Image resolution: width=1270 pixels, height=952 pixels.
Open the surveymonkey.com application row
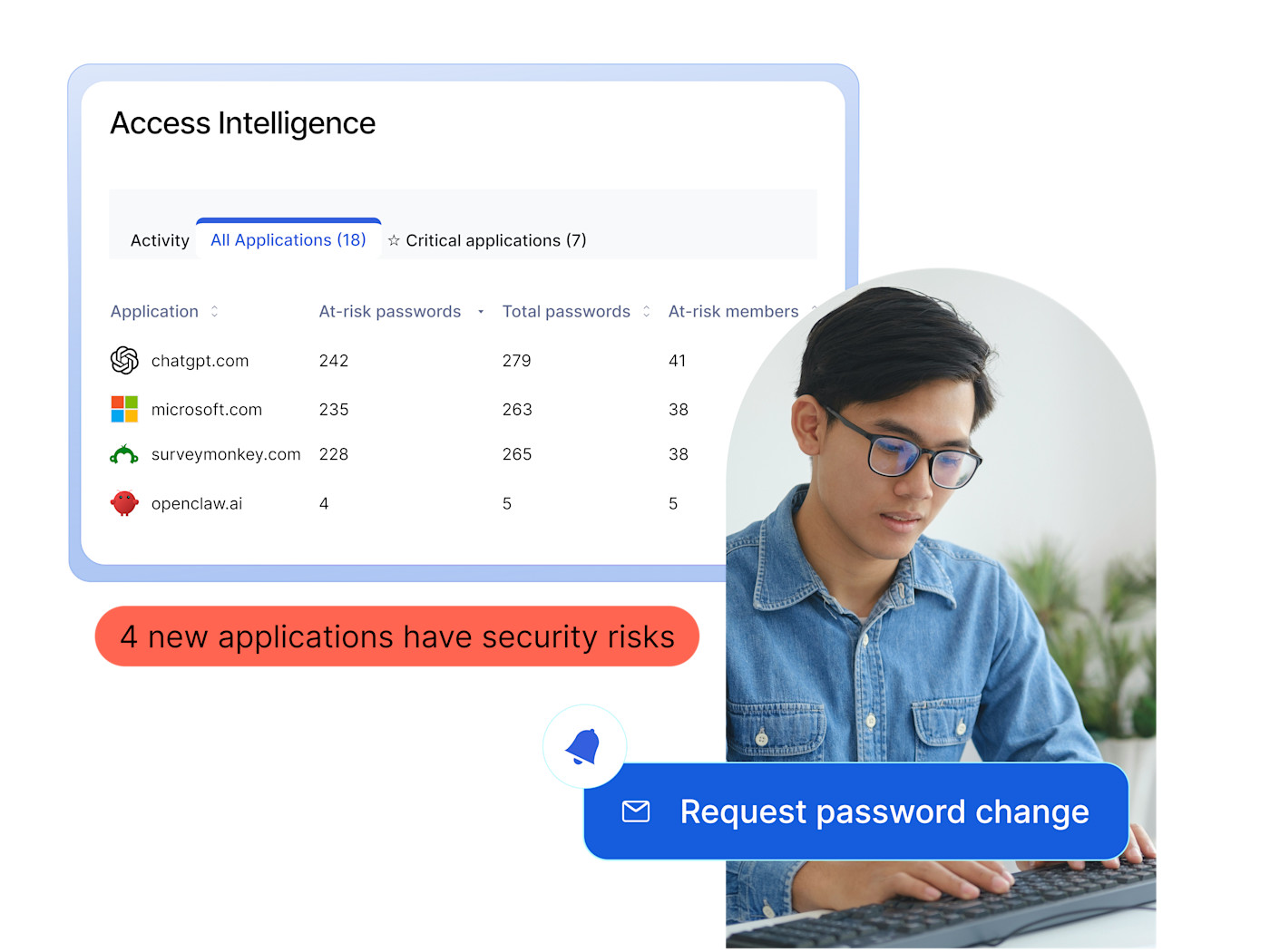[417, 454]
